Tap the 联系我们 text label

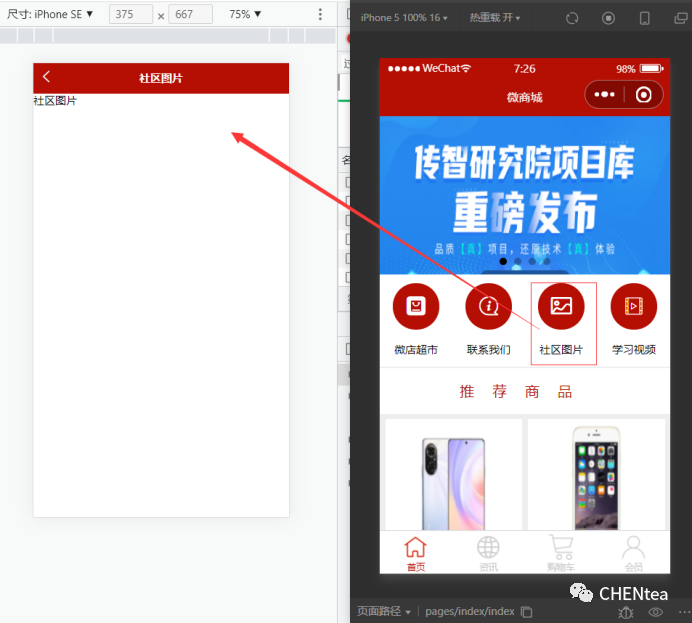(489, 350)
